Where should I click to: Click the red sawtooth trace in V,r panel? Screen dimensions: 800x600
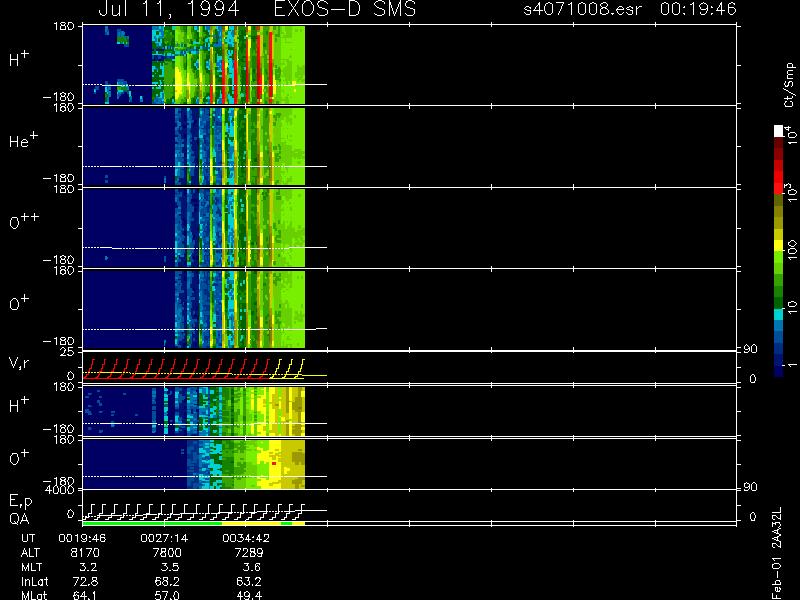tap(177, 369)
